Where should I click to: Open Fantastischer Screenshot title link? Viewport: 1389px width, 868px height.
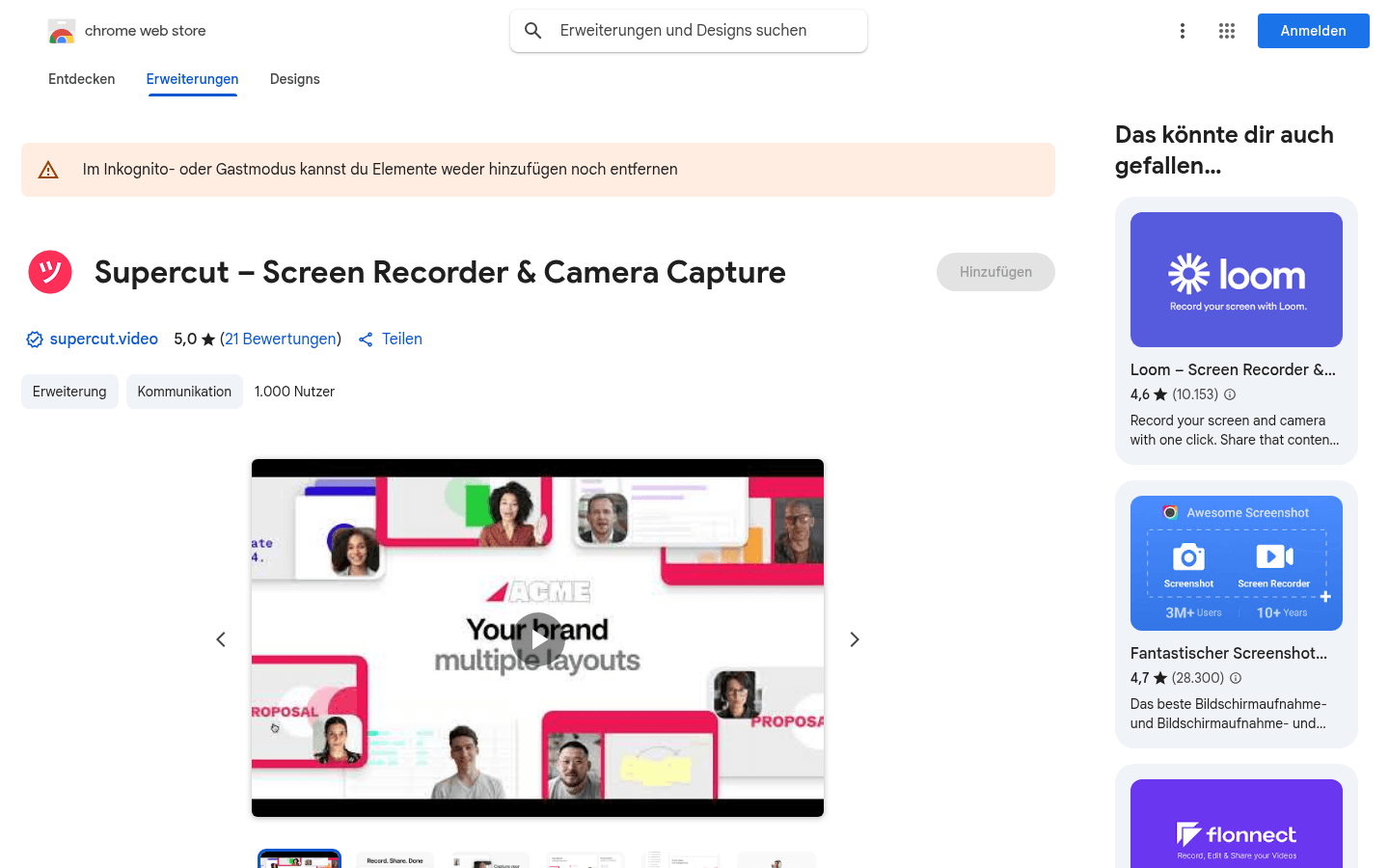(x=1229, y=653)
